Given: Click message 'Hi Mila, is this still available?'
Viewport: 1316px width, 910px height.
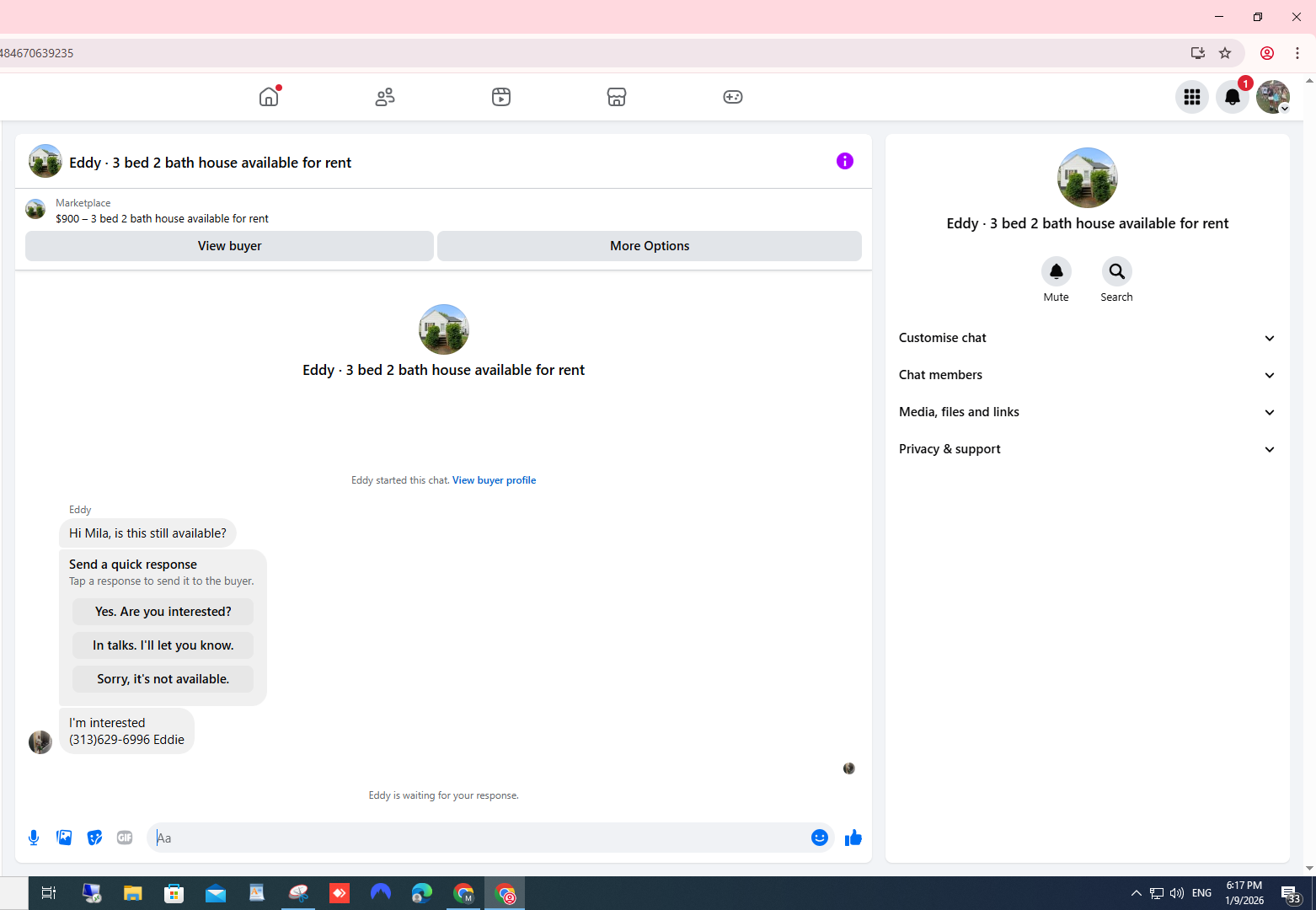Looking at the screenshot, I should coord(147,533).
